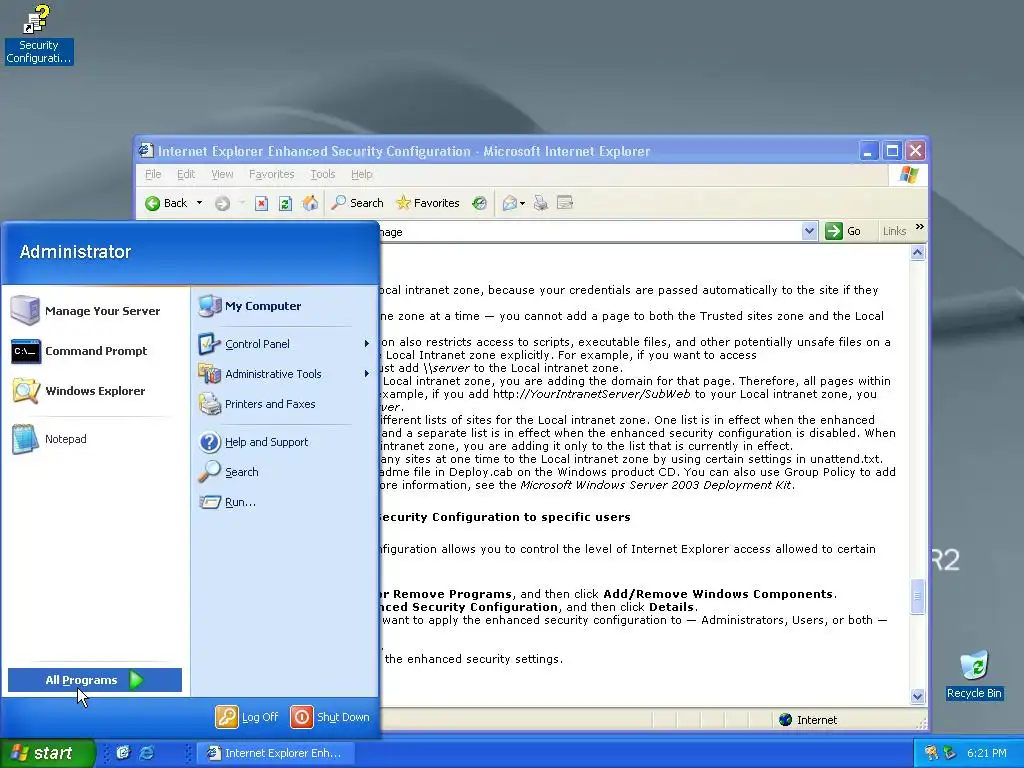
Task: Click the IE vertical scrollbar thumb
Action: (918, 596)
